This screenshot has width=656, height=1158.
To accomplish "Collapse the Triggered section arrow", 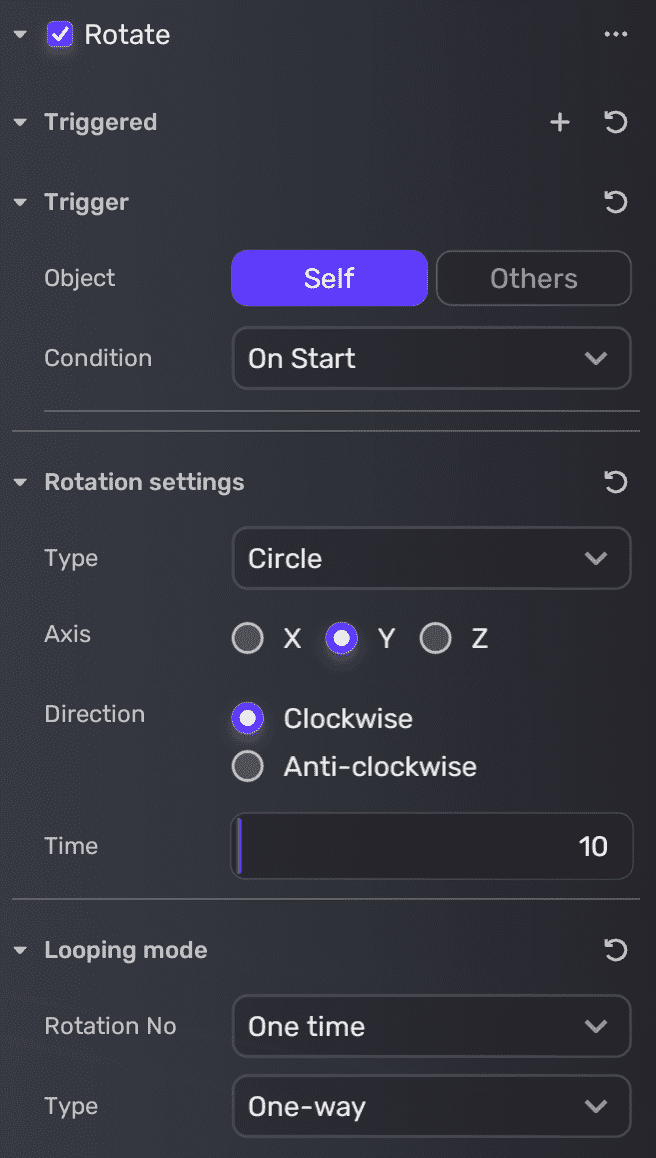I will pos(20,123).
